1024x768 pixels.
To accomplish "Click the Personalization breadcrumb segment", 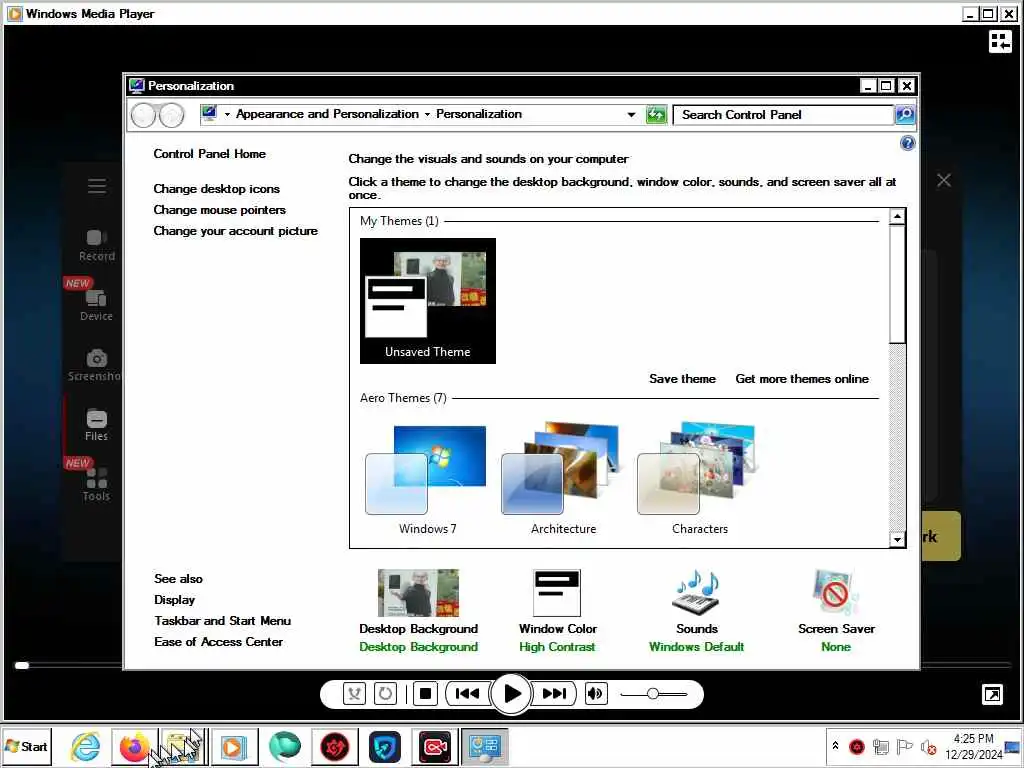I will pyautogui.click(x=479, y=114).
